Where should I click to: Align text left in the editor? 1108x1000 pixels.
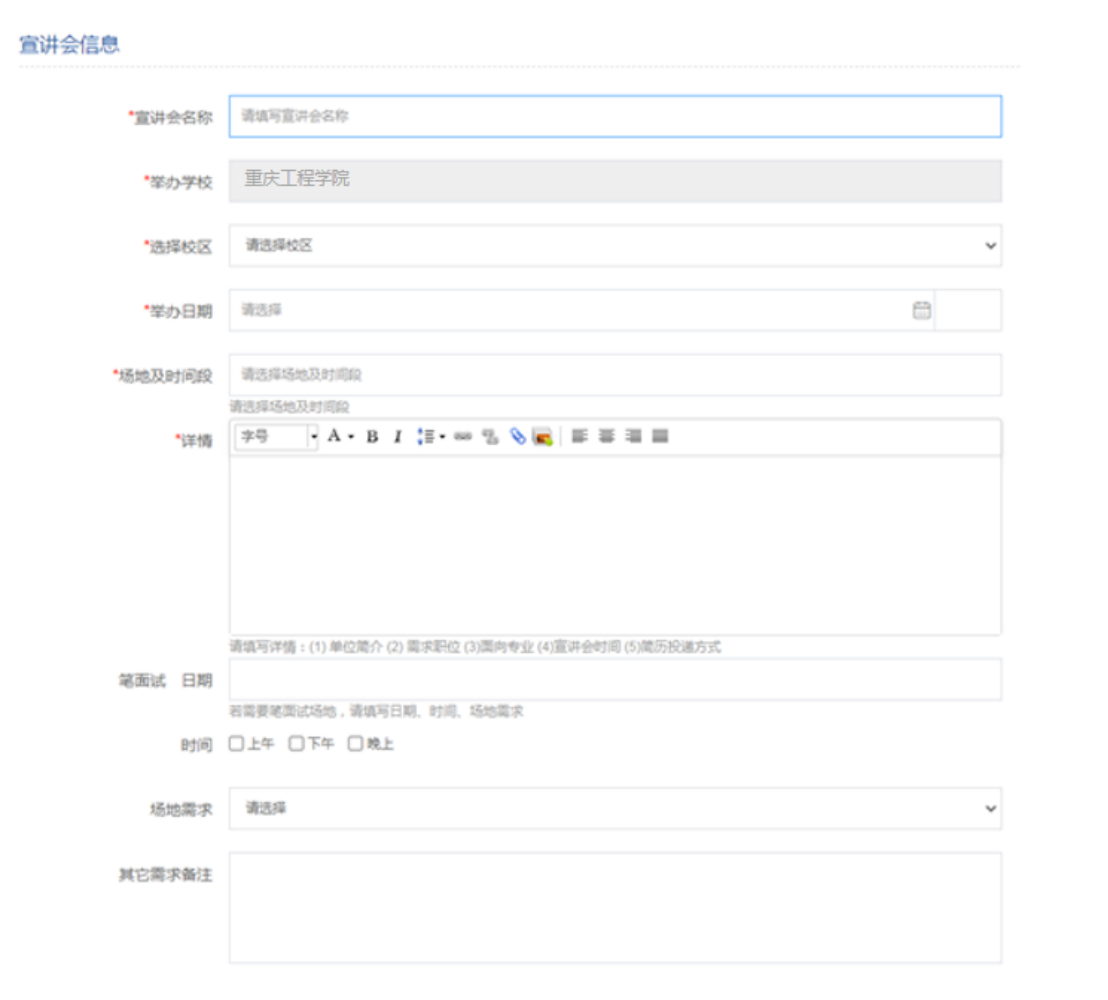click(580, 436)
